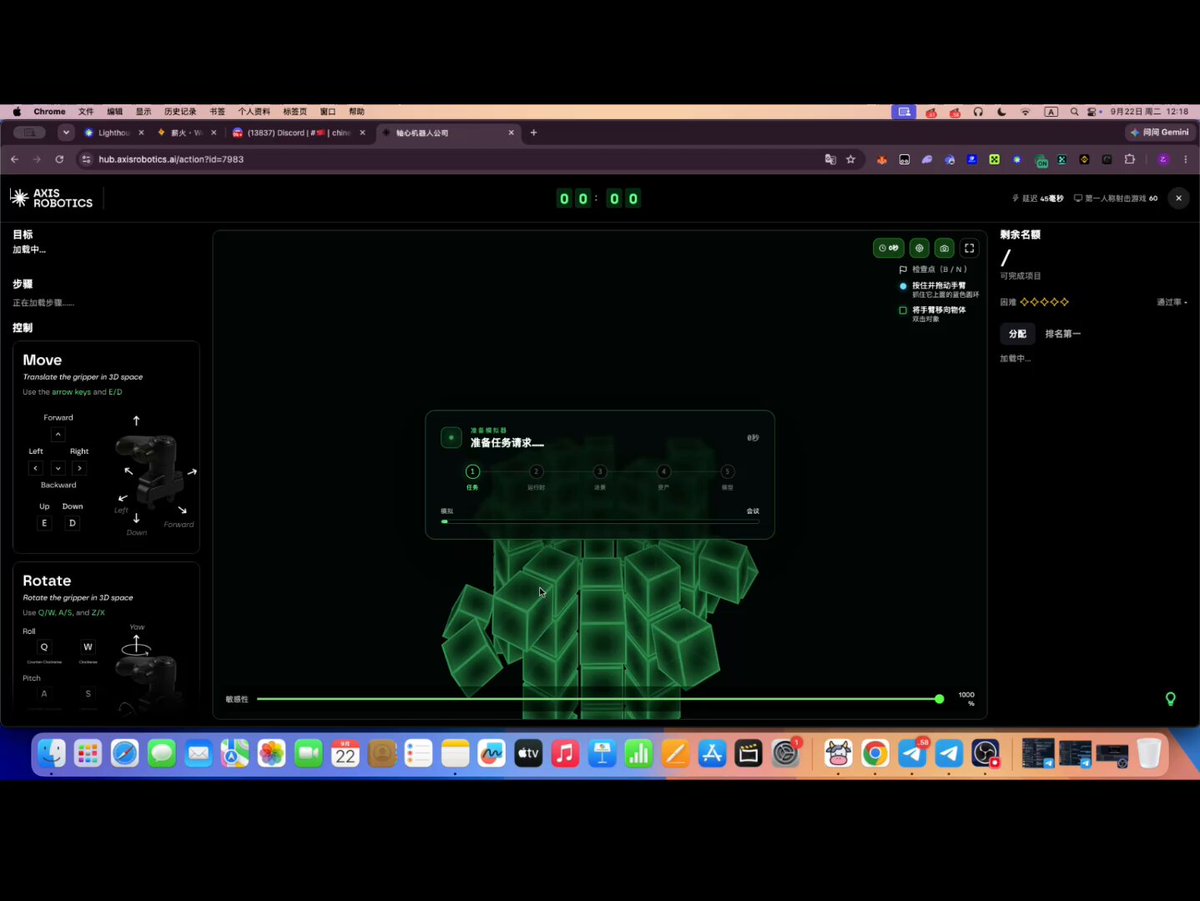The width and height of the screenshot is (1200, 901).
Task: Open Finder from the Dock
Action: pyautogui.click(x=51, y=753)
